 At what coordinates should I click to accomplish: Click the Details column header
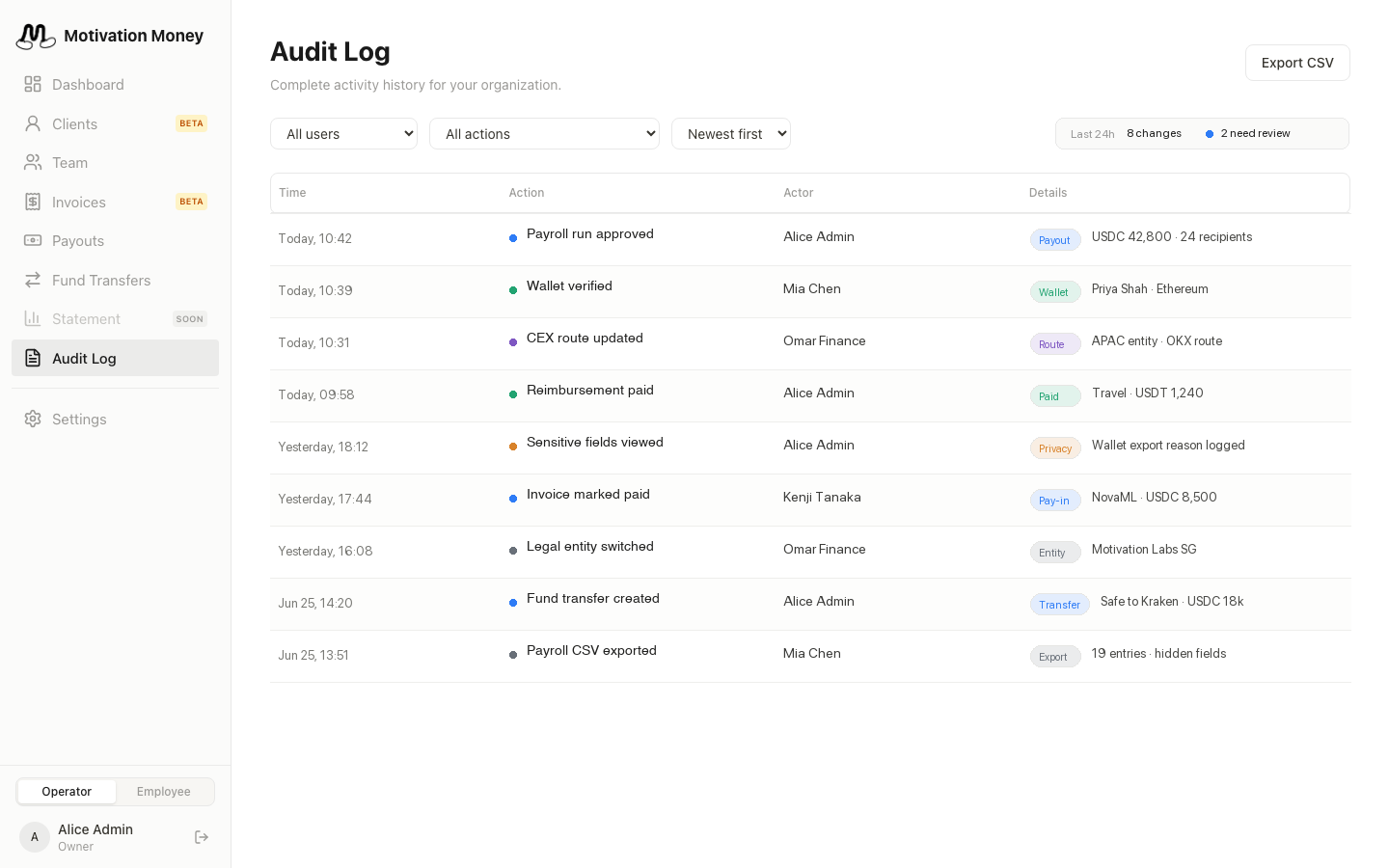tap(1048, 193)
